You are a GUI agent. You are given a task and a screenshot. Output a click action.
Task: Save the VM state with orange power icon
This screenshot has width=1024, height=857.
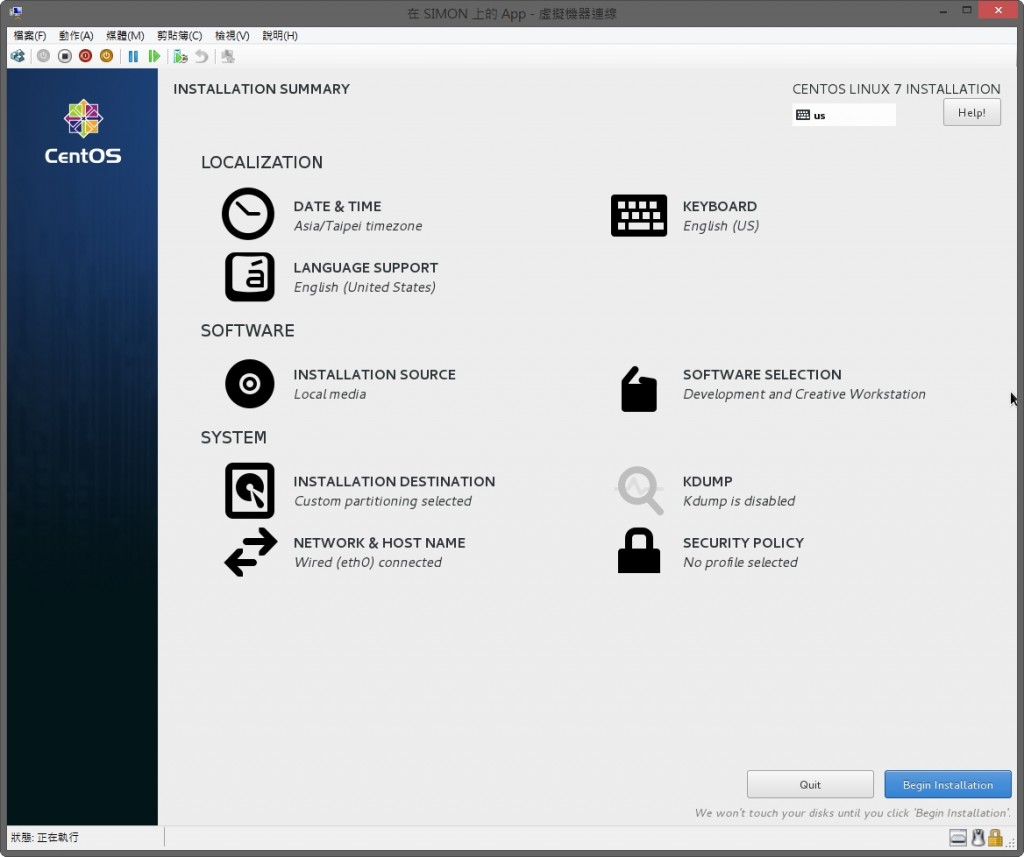click(106, 56)
